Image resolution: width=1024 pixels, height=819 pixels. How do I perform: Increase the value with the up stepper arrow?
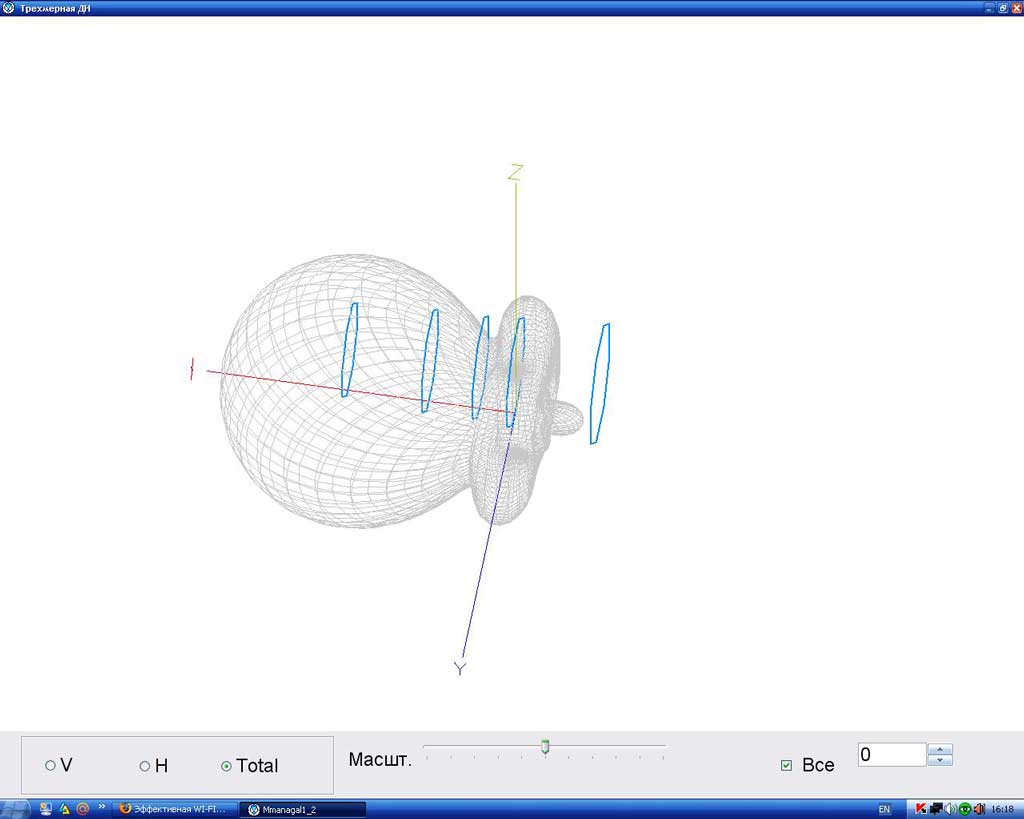940,749
